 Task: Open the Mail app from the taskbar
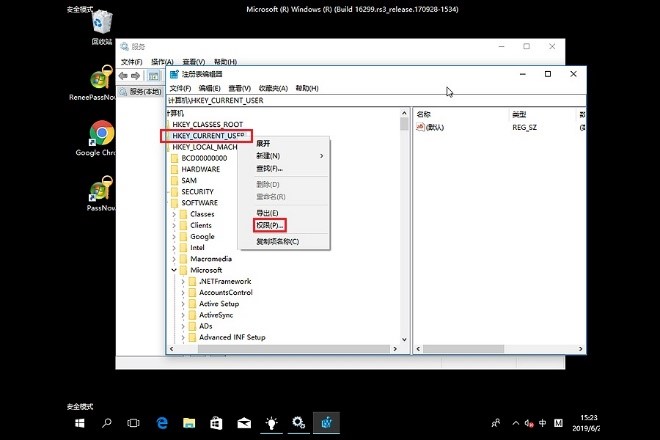(x=244, y=423)
